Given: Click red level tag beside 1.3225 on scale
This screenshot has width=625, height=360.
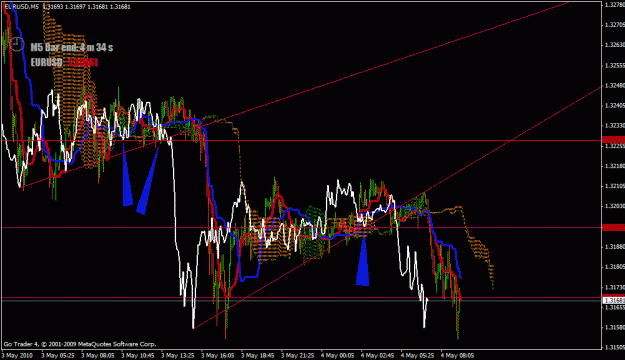Looking at the screenshot, I should [x=613, y=140].
